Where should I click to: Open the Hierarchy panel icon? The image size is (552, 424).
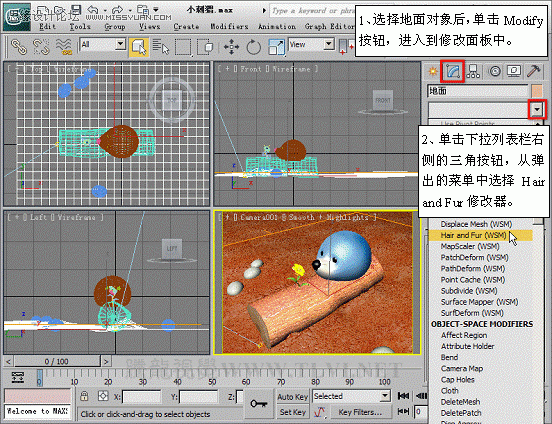tap(473, 71)
